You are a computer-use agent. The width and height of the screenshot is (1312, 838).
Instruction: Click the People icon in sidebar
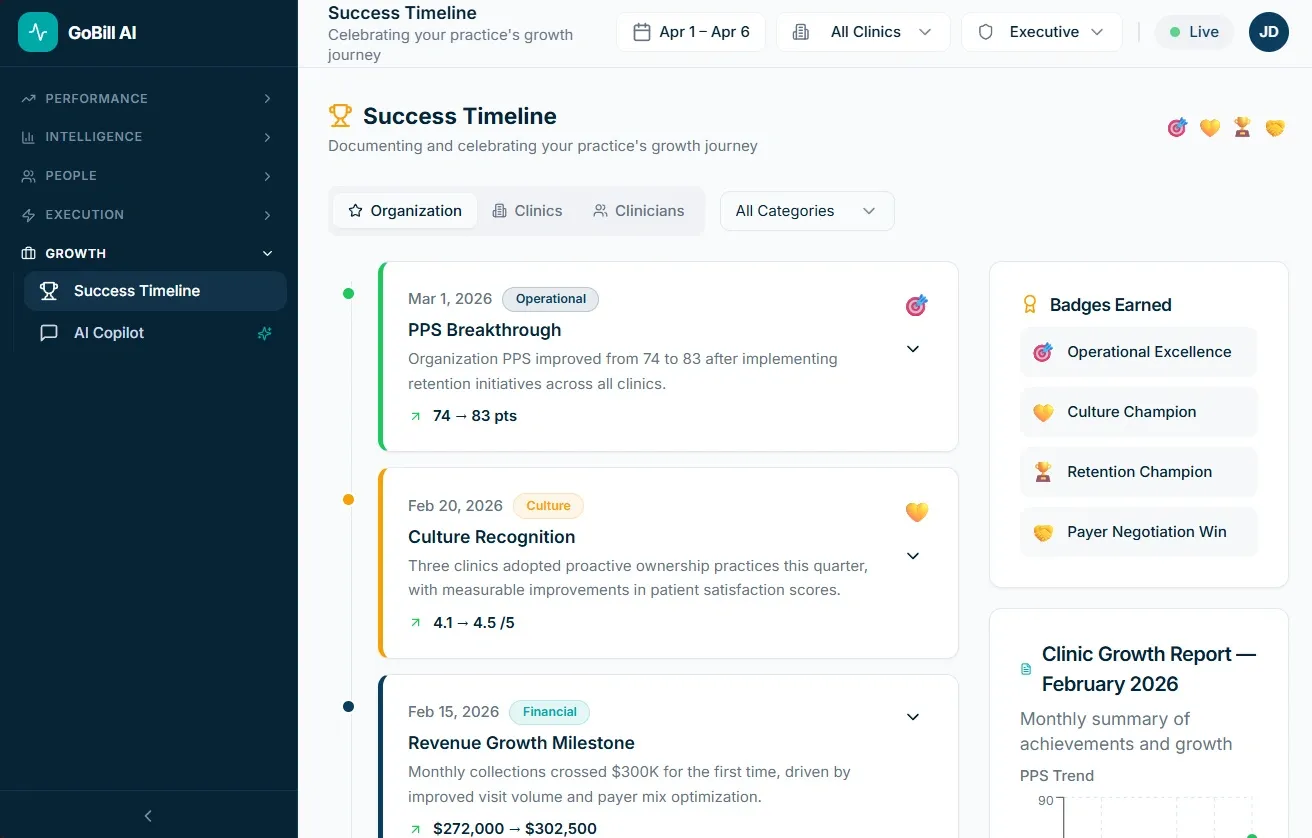[28, 176]
